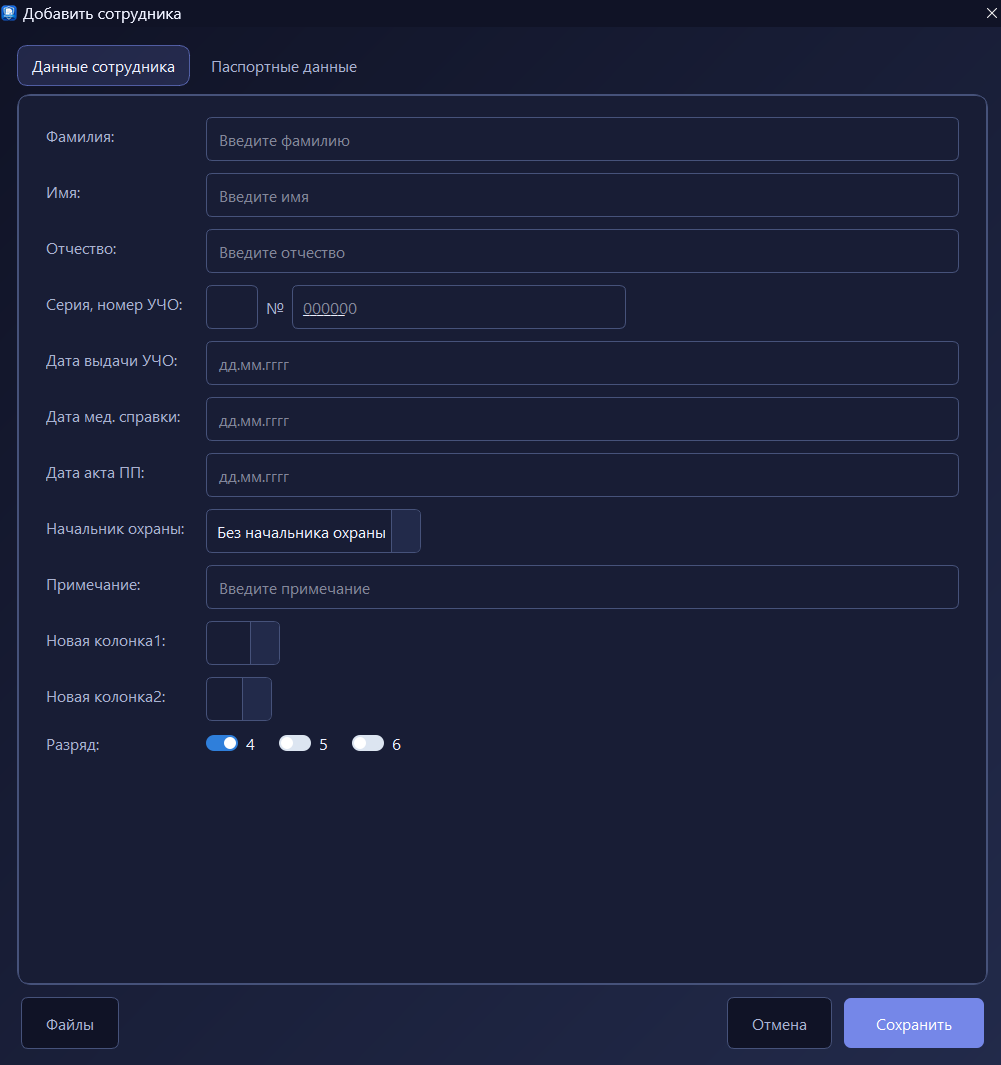Open the Паспортные данные tab
Screen dimensions: 1001x1065
point(284,67)
